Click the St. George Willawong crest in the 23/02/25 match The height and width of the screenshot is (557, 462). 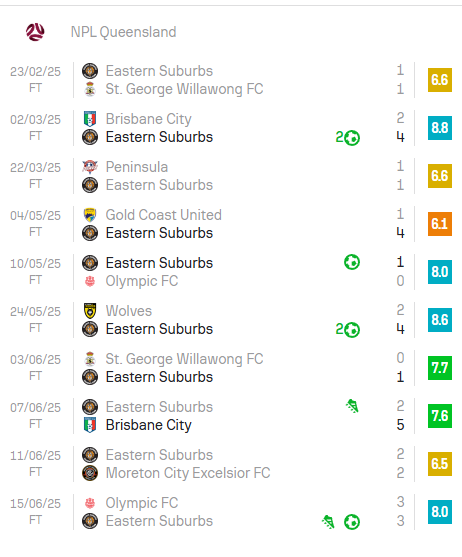click(90, 89)
